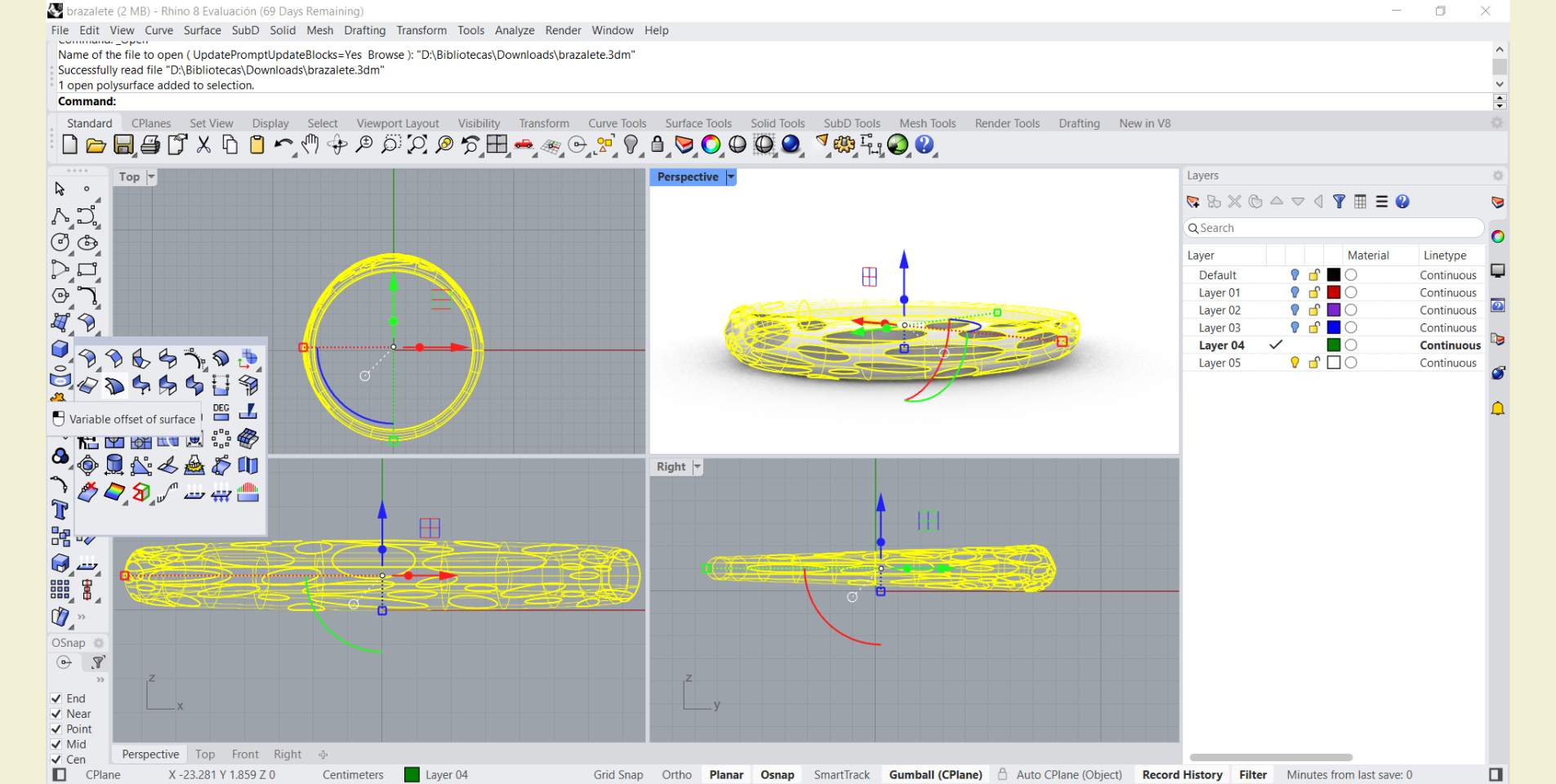Select the Pan hand tool
The width and height of the screenshot is (1556, 784).
click(x=310, y=145)
